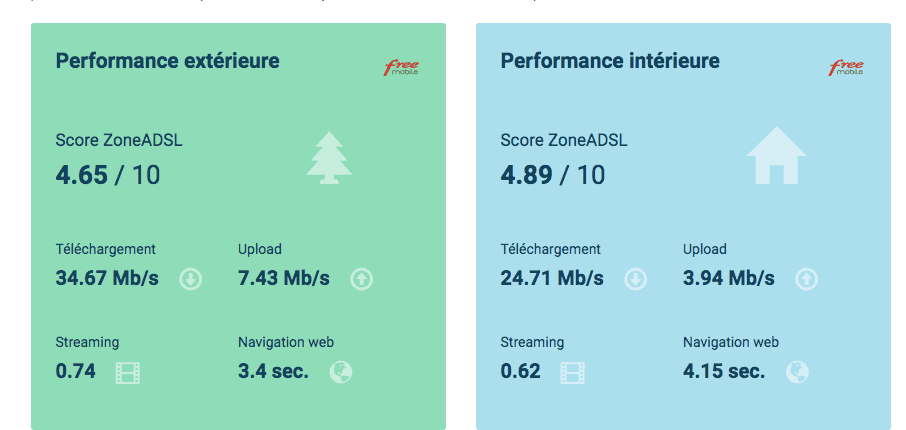The image size is (906, 430).
Task: Click the upload arrow icon beside 3.94 Mb/s
Action: point(806,279)
